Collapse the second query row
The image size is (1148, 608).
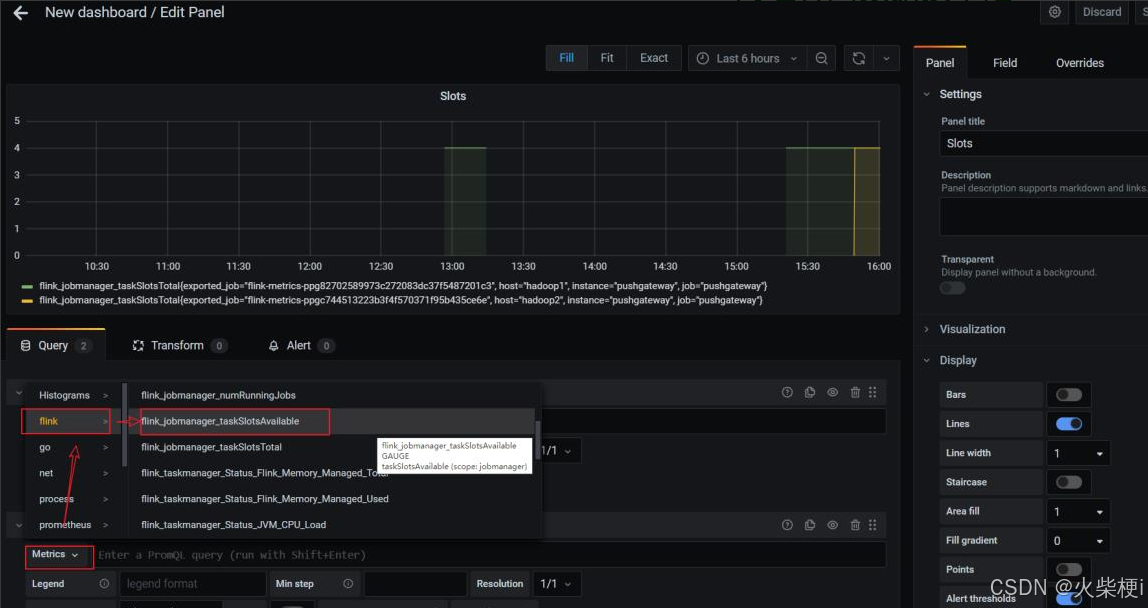tap(18, 524)
